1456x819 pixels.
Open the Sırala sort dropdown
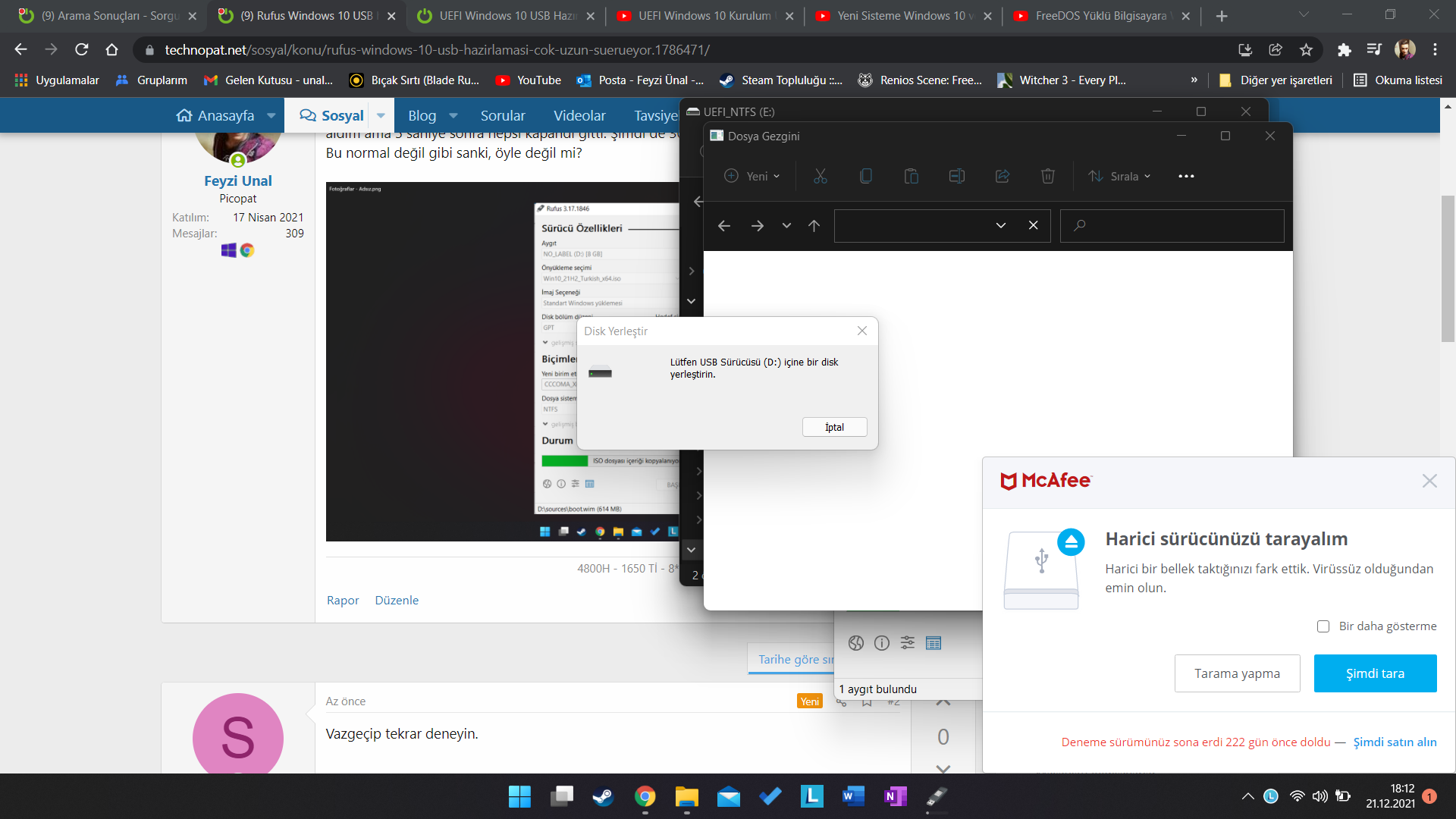(x=1119, y=176)
